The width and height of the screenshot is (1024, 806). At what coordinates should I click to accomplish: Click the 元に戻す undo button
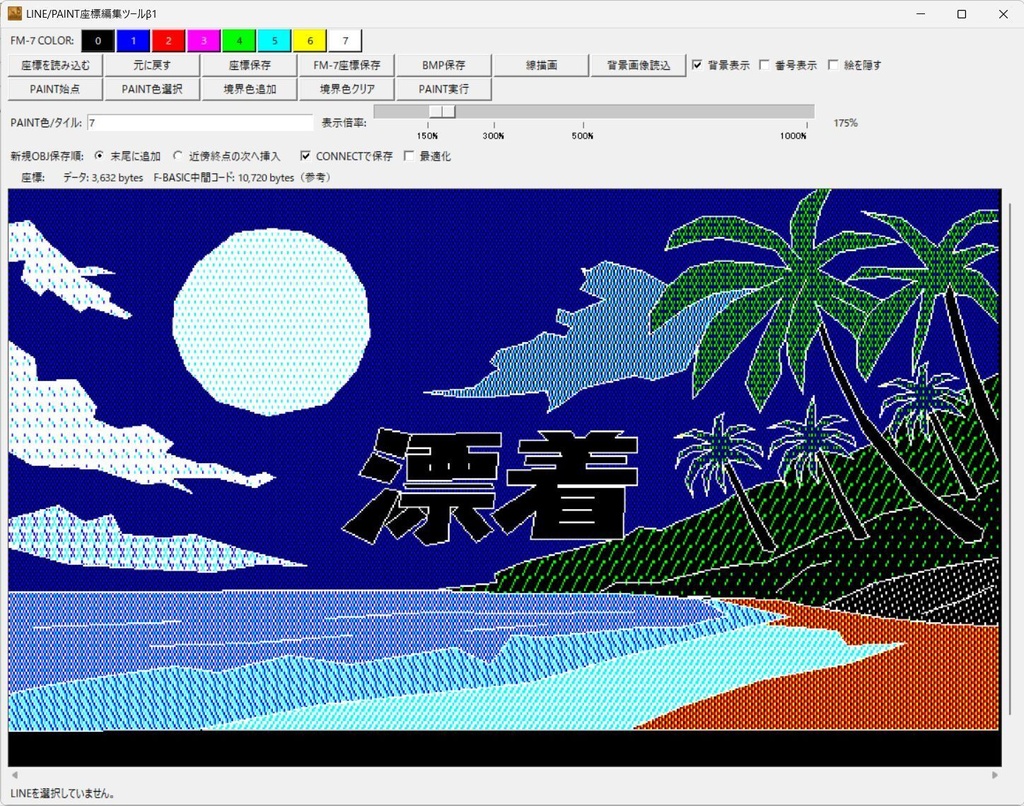click(x=152, y=65)
